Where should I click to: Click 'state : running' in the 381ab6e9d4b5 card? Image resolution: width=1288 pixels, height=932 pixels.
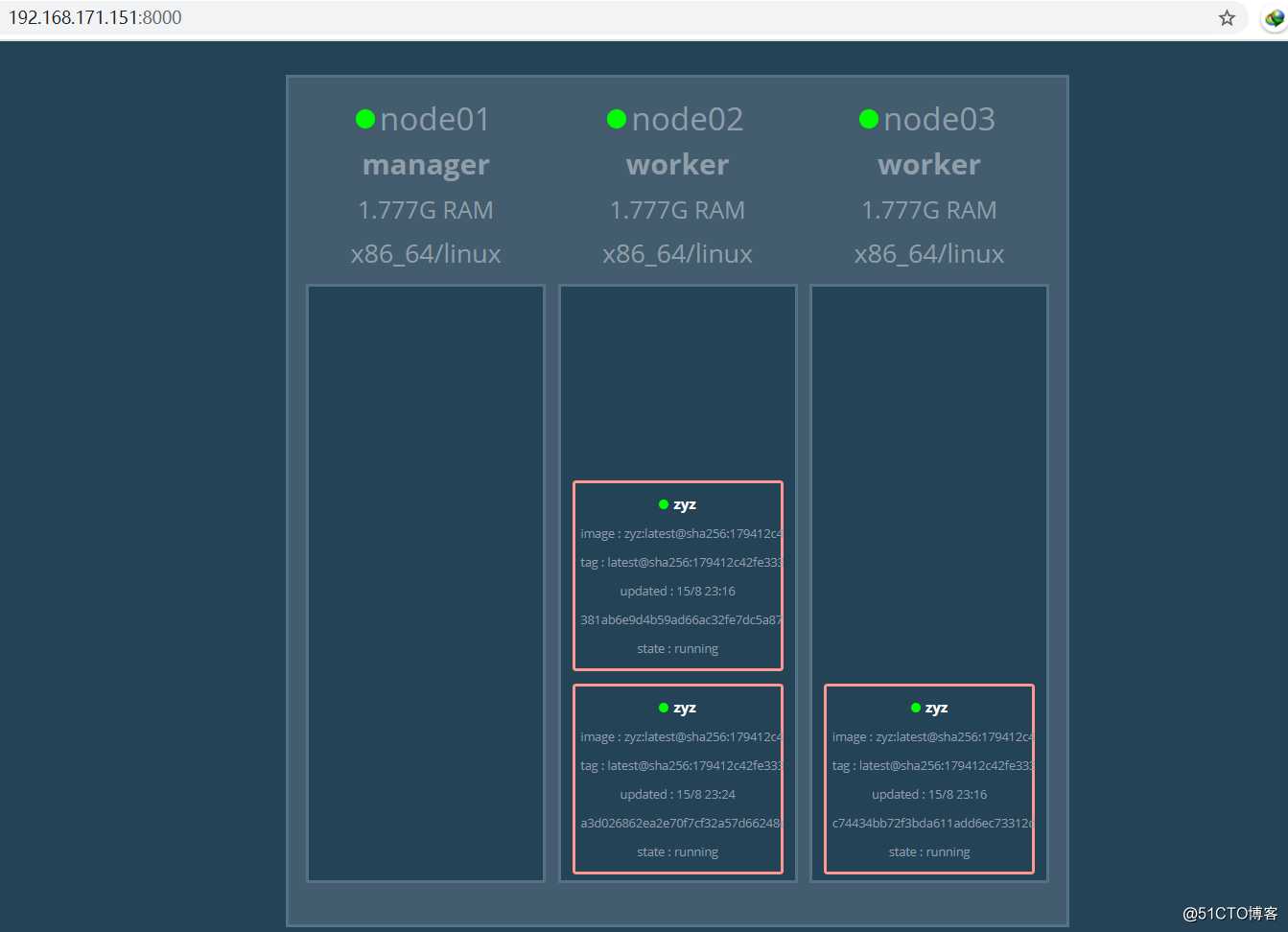pos(678,648)
